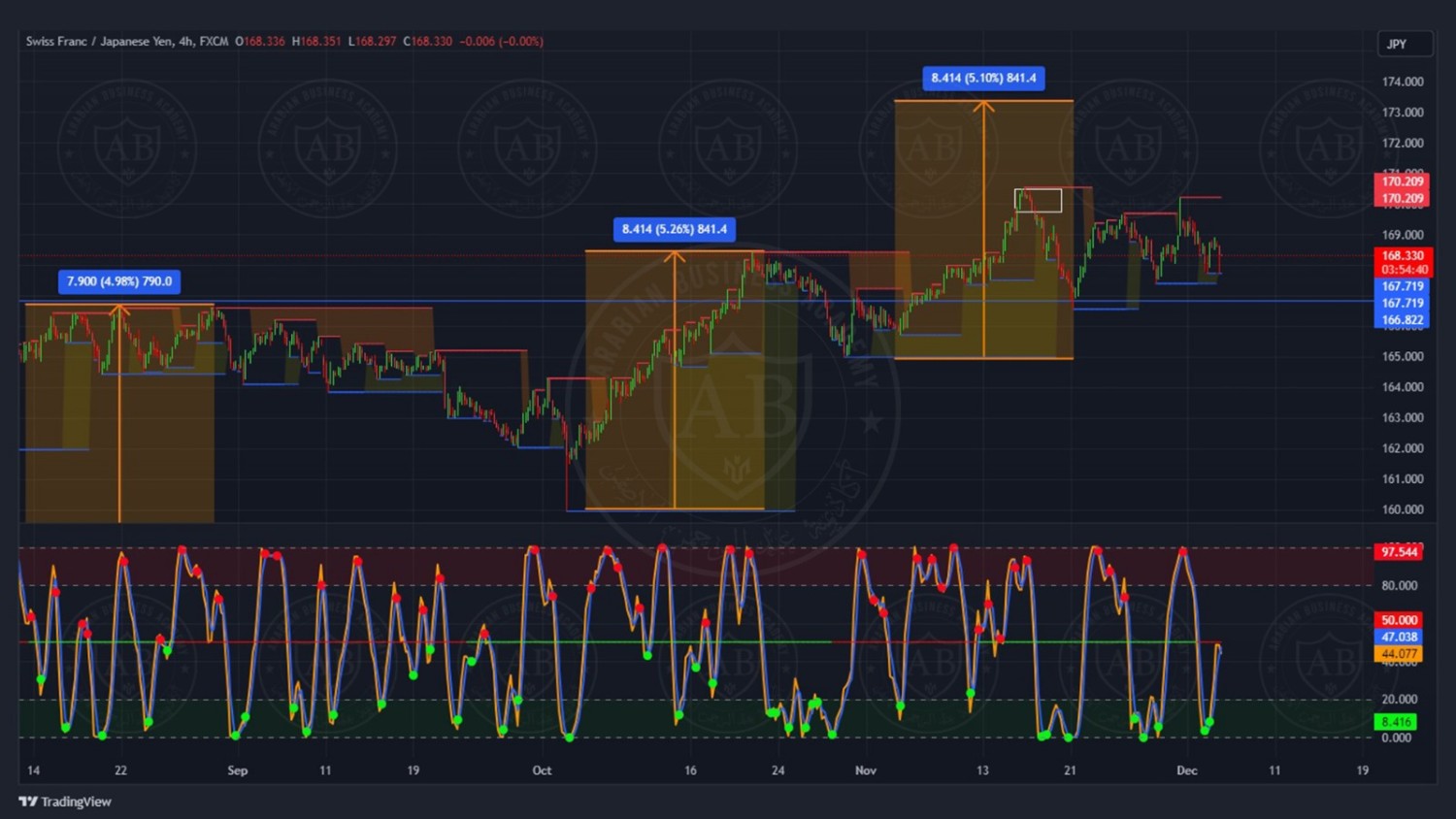Image resolution: width=1456 pixels, height=819 pixels.
Task: Click the 0.000 oscillator scale label
Action: pos(1396,738)
